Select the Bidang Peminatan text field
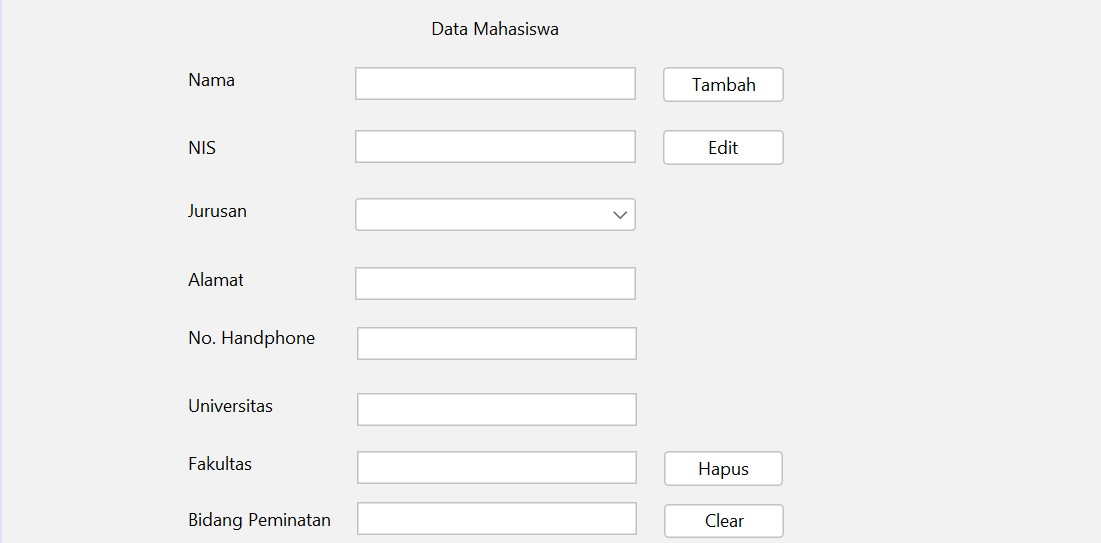 click(x=496, y=519)
